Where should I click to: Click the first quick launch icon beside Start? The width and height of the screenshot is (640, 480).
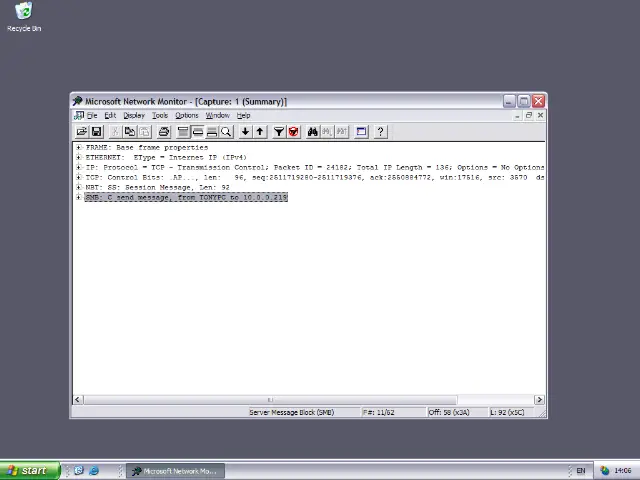79,470
